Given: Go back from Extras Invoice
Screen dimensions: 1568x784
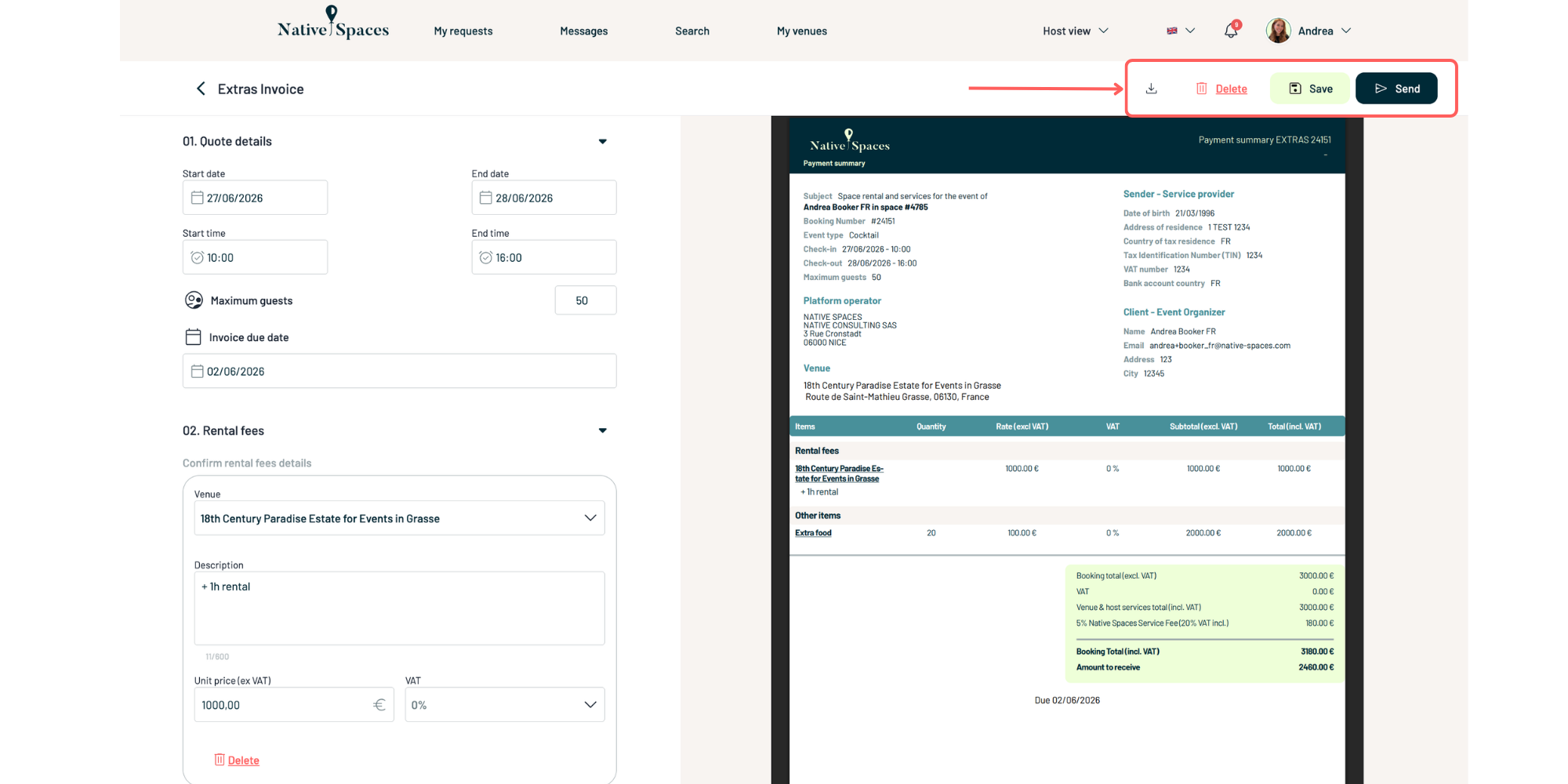Looking at the screenshot, I should click(x=201, y=89).
